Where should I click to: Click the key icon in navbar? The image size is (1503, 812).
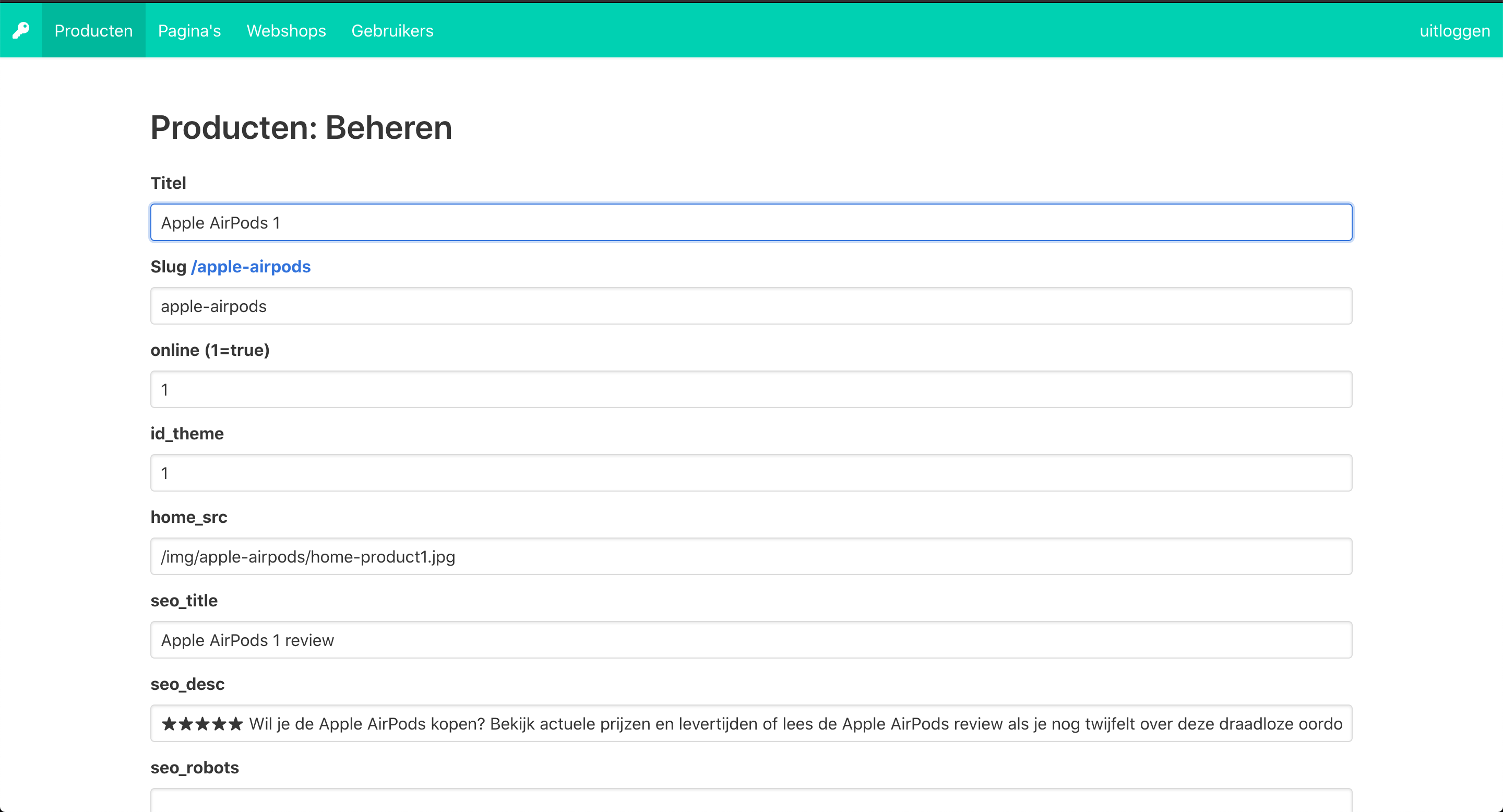tap(21, 30)
